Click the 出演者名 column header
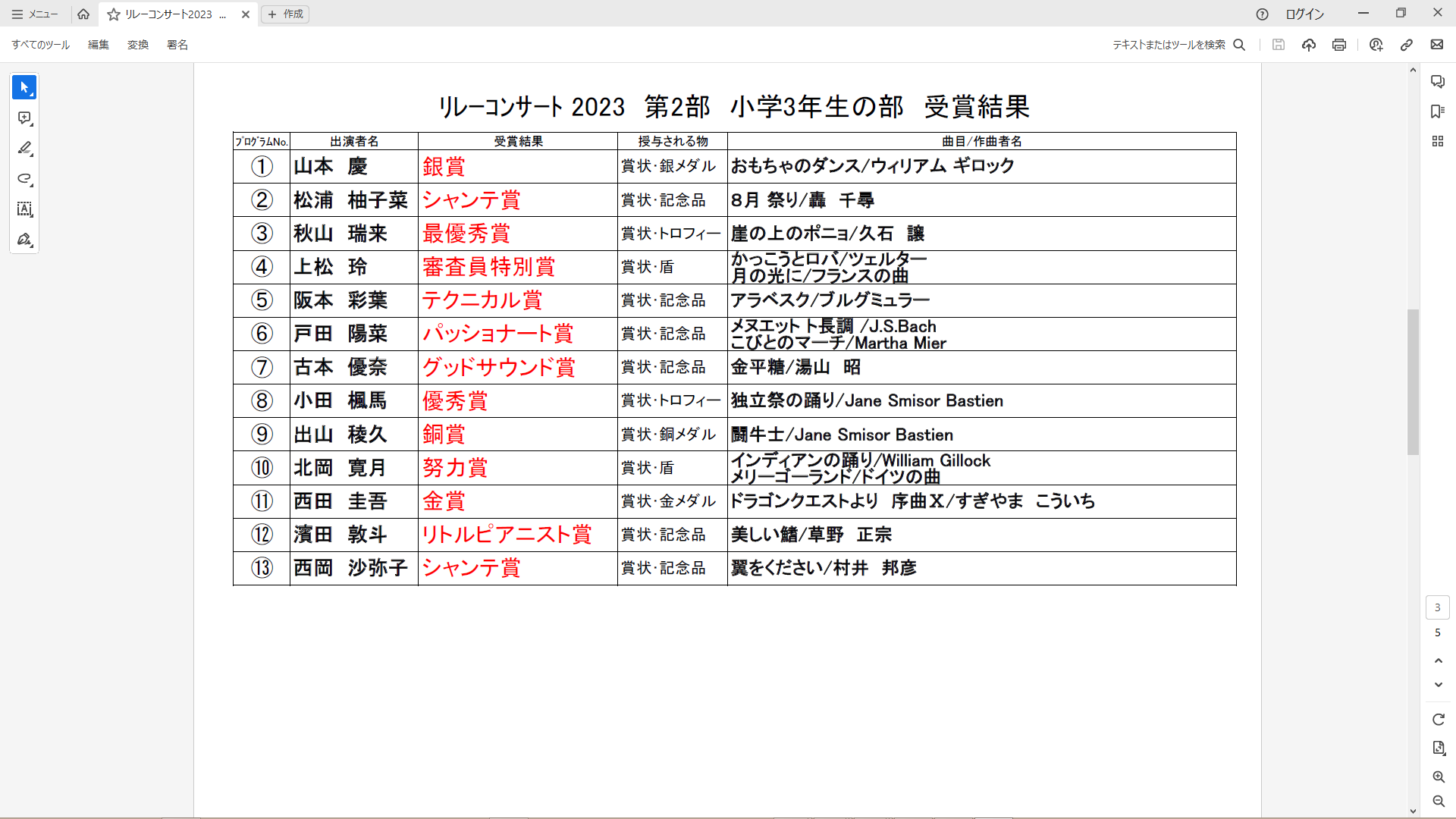This screenshot has width=1456, height=819. [x=354, y=141]
